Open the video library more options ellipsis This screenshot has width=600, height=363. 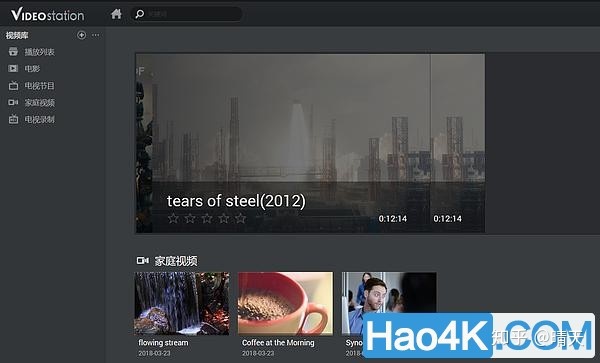96,35
